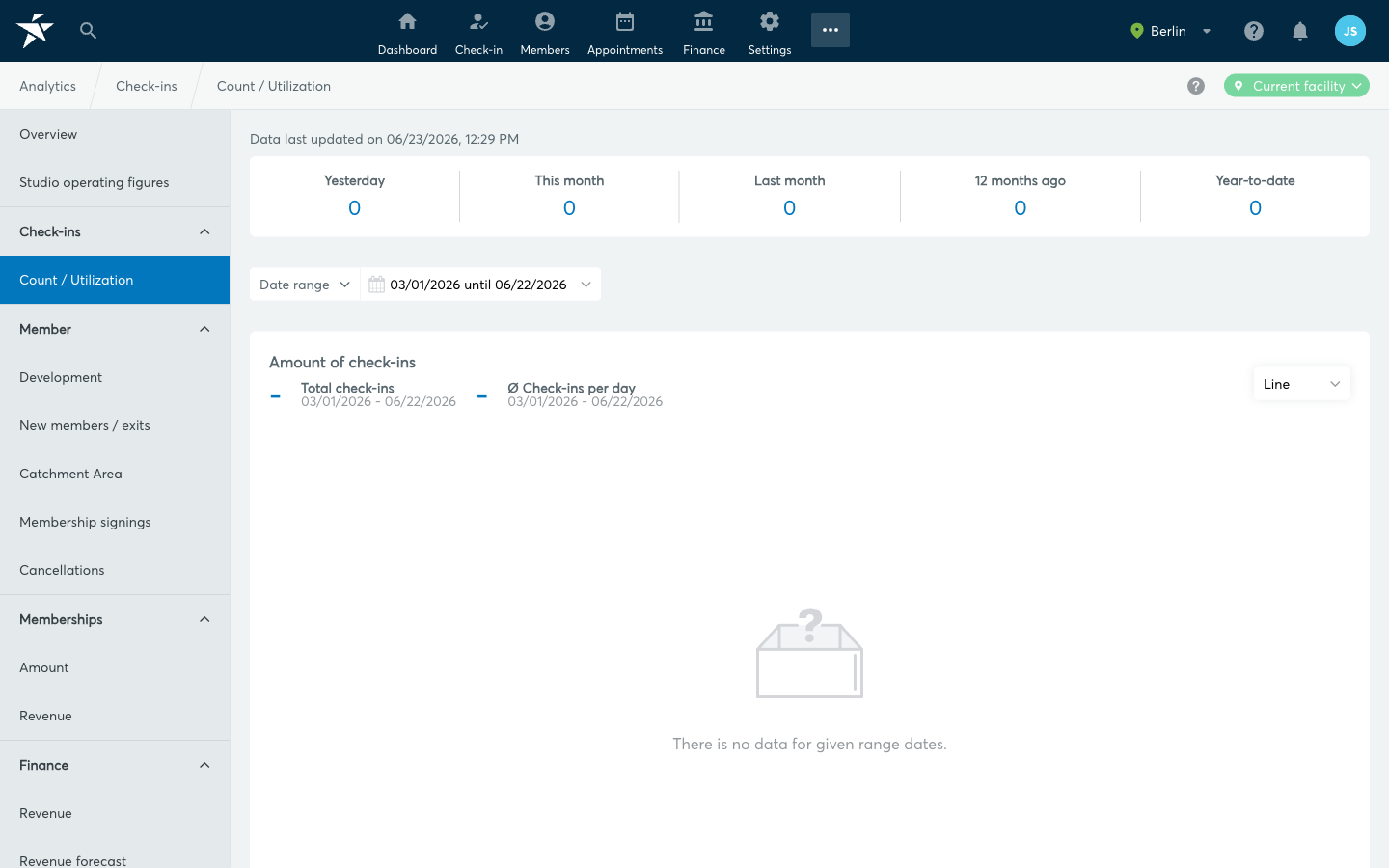Screen dimensions: 1389x868
Task: Toggle Ø Check-ins per day legend series
Action: pyautogui.click(x=570, y=394)
